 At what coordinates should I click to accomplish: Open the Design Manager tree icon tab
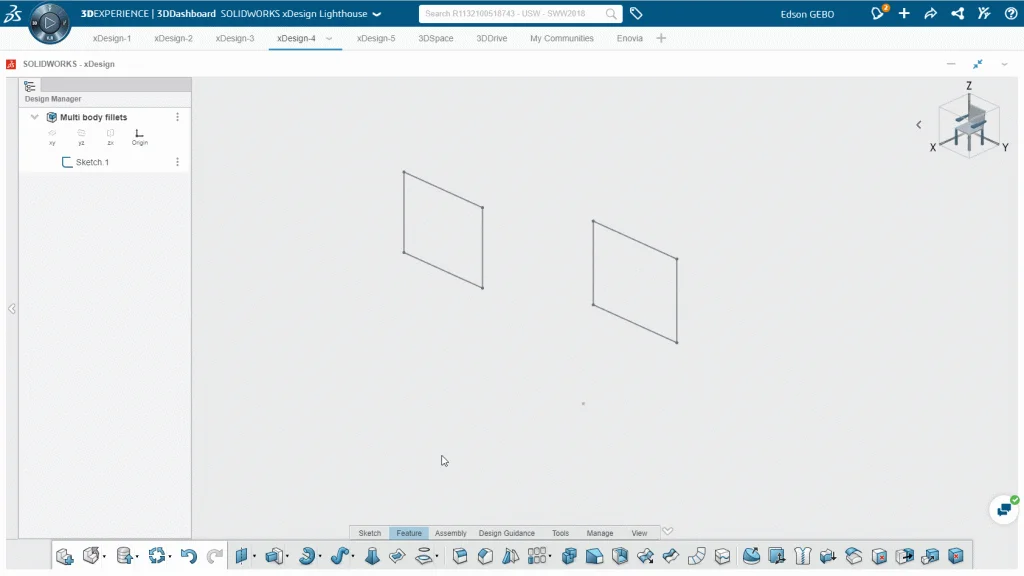tap(30, 86)
